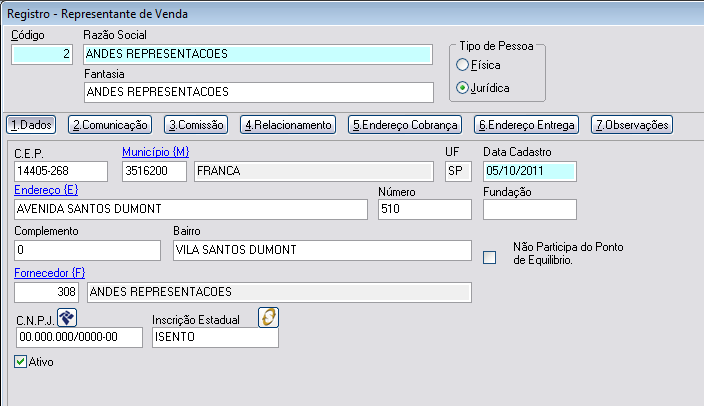
Task: Click the Inscrição Estadual lookup icon
Action: 268,318
